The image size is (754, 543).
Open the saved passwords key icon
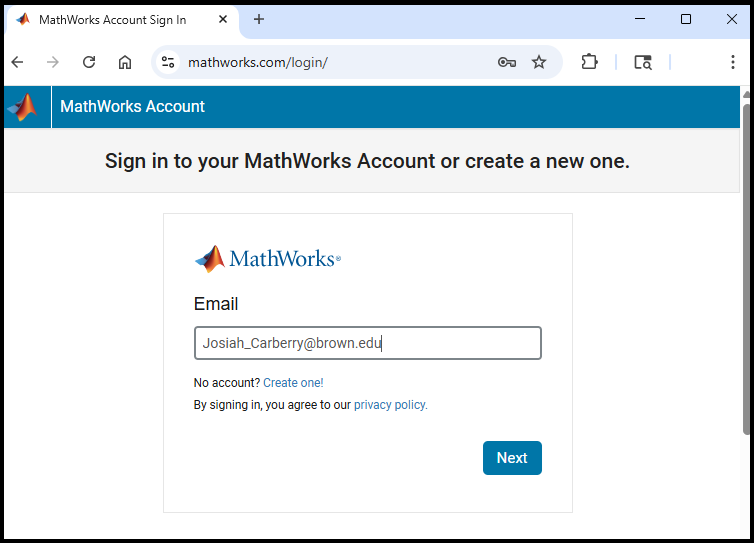point(507,62)
